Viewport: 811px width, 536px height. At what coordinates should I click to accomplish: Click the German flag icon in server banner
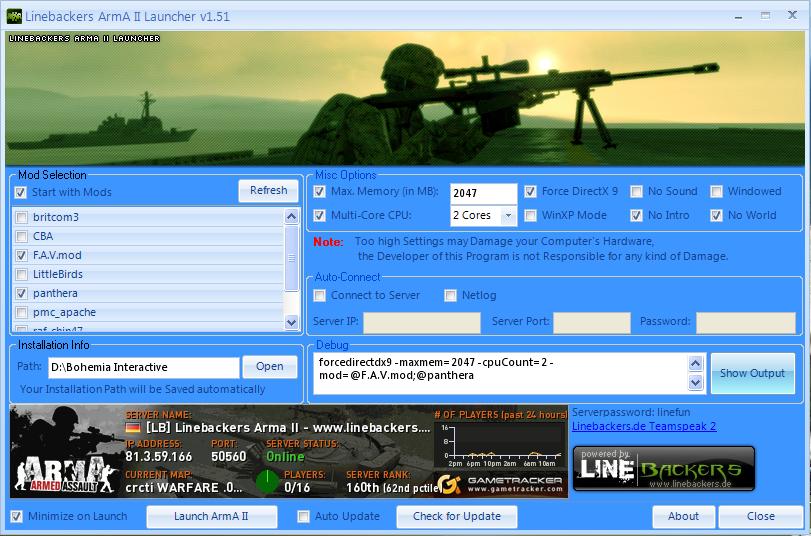pos(133,428)
